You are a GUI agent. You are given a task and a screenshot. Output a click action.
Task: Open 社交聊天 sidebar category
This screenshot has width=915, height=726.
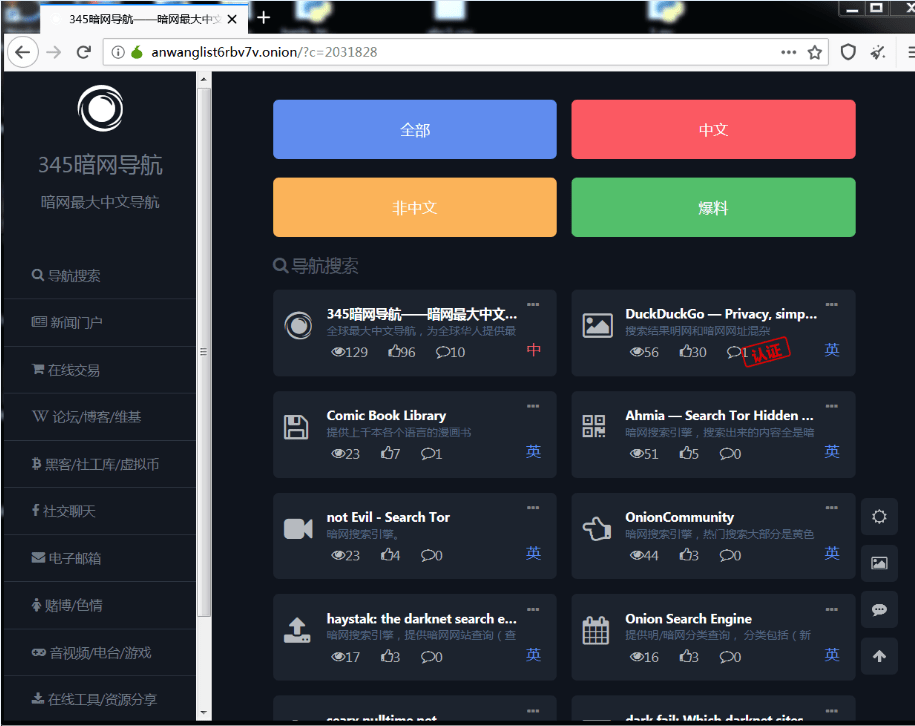[x=63, y=511]
